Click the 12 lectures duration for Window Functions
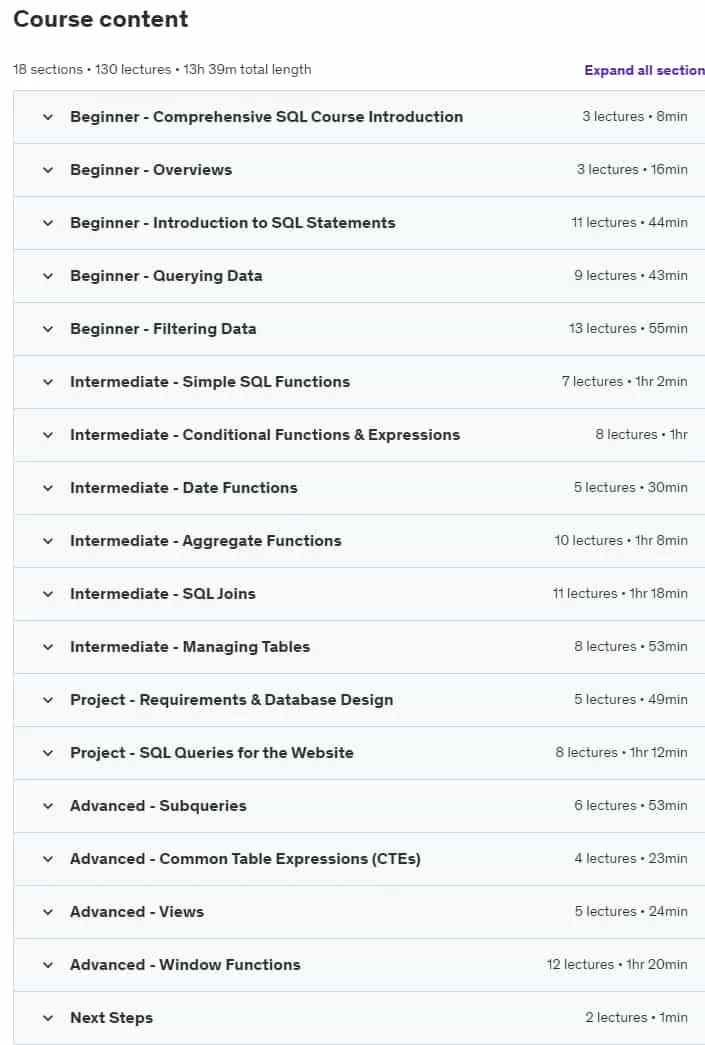This screenshot has height=1045, width=705. (x=617, y=964)
